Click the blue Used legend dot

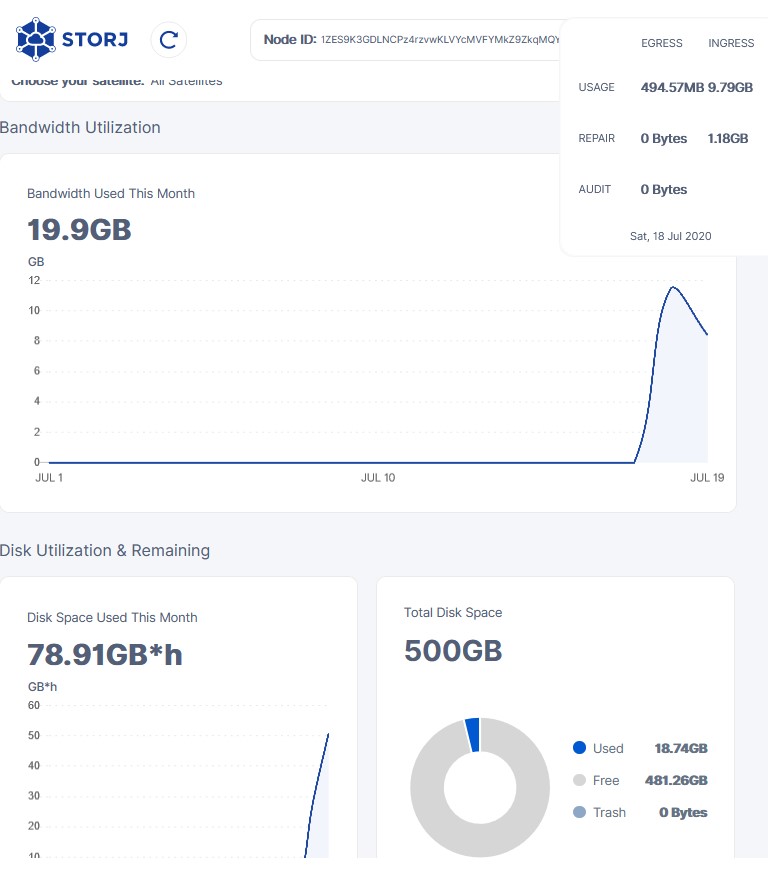[x=579, y=748]
